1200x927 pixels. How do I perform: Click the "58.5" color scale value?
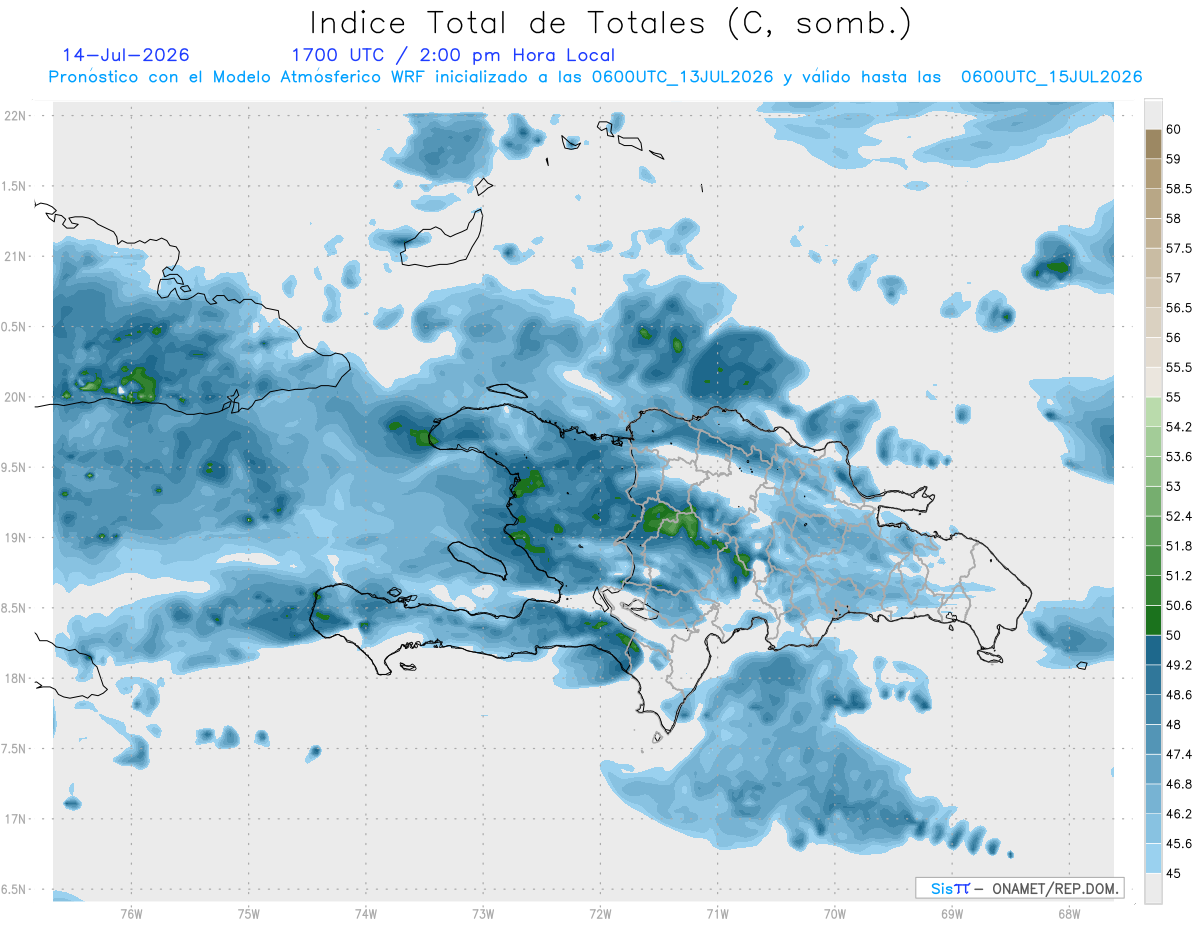[x=1179, y=188]
